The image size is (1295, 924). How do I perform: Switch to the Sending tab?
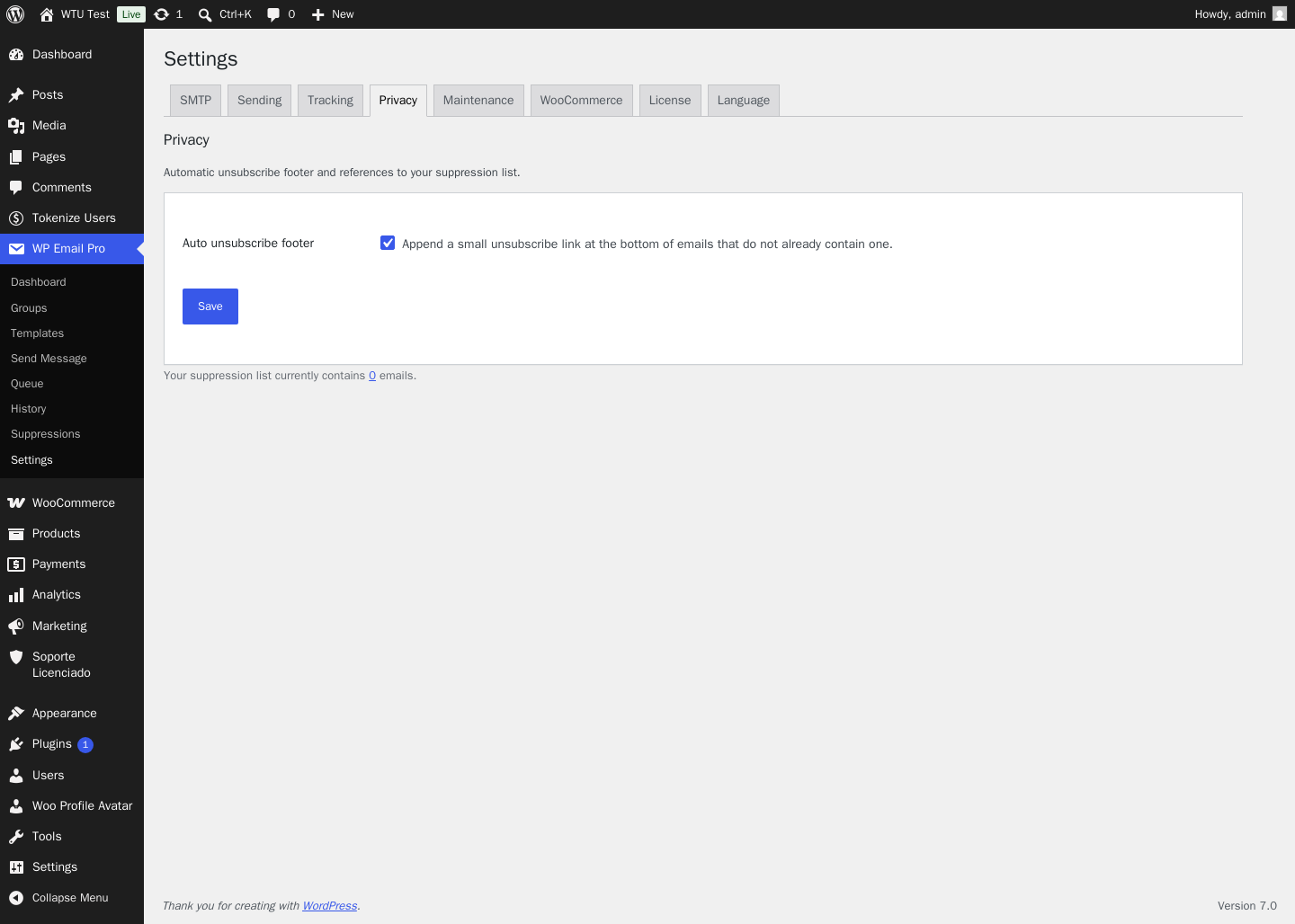[x=259, y=101]
